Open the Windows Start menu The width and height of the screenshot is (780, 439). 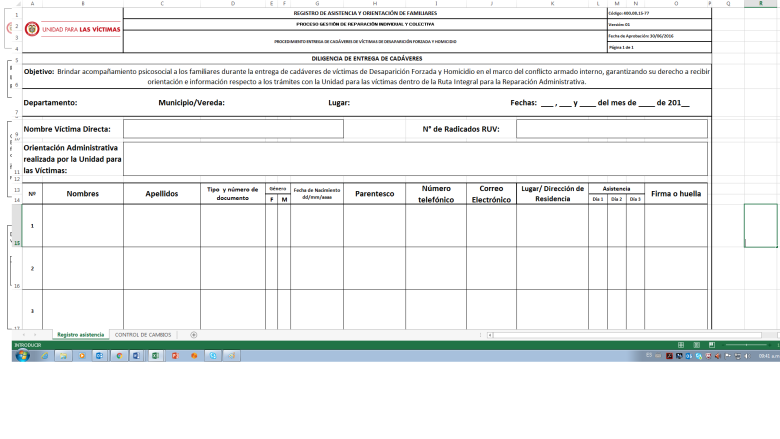[22, 355]
